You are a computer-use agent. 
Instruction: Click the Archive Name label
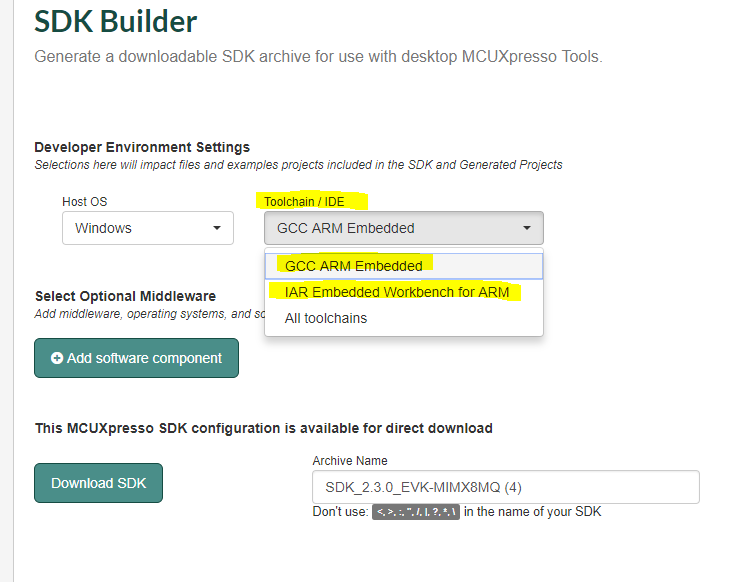click(x=350, y=460)
